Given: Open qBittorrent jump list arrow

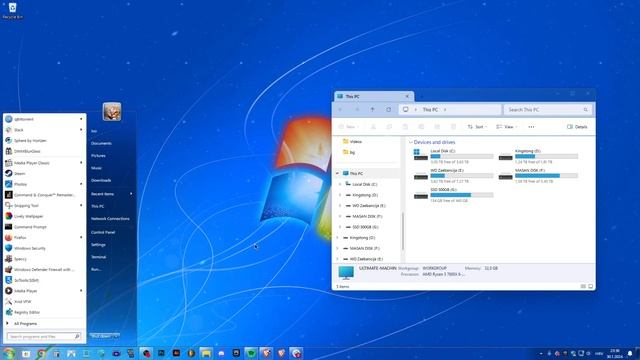Looking at the screenshot, I should pos(81,119).
